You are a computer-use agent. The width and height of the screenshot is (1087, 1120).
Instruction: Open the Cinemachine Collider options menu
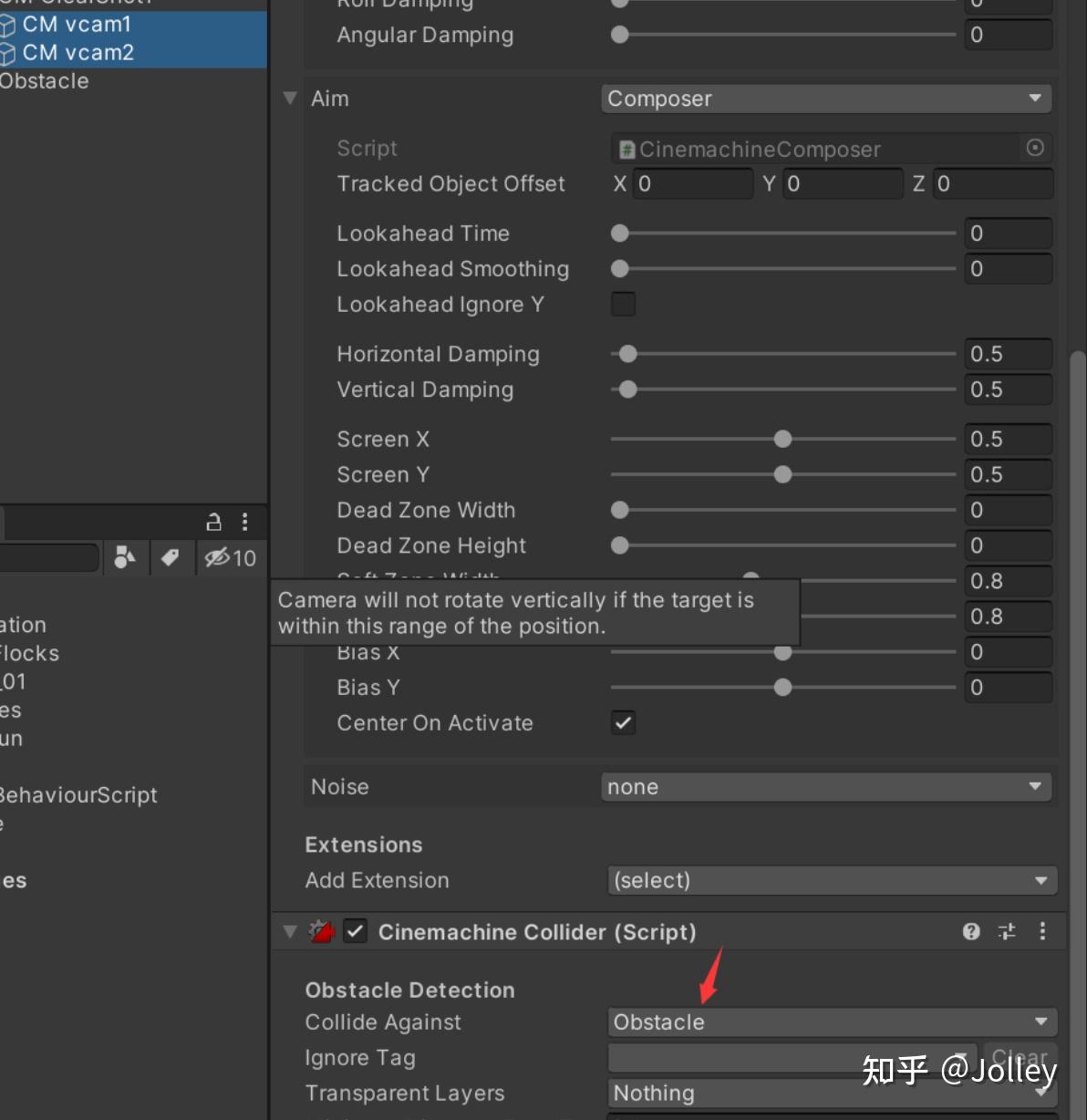(1042, 931)
